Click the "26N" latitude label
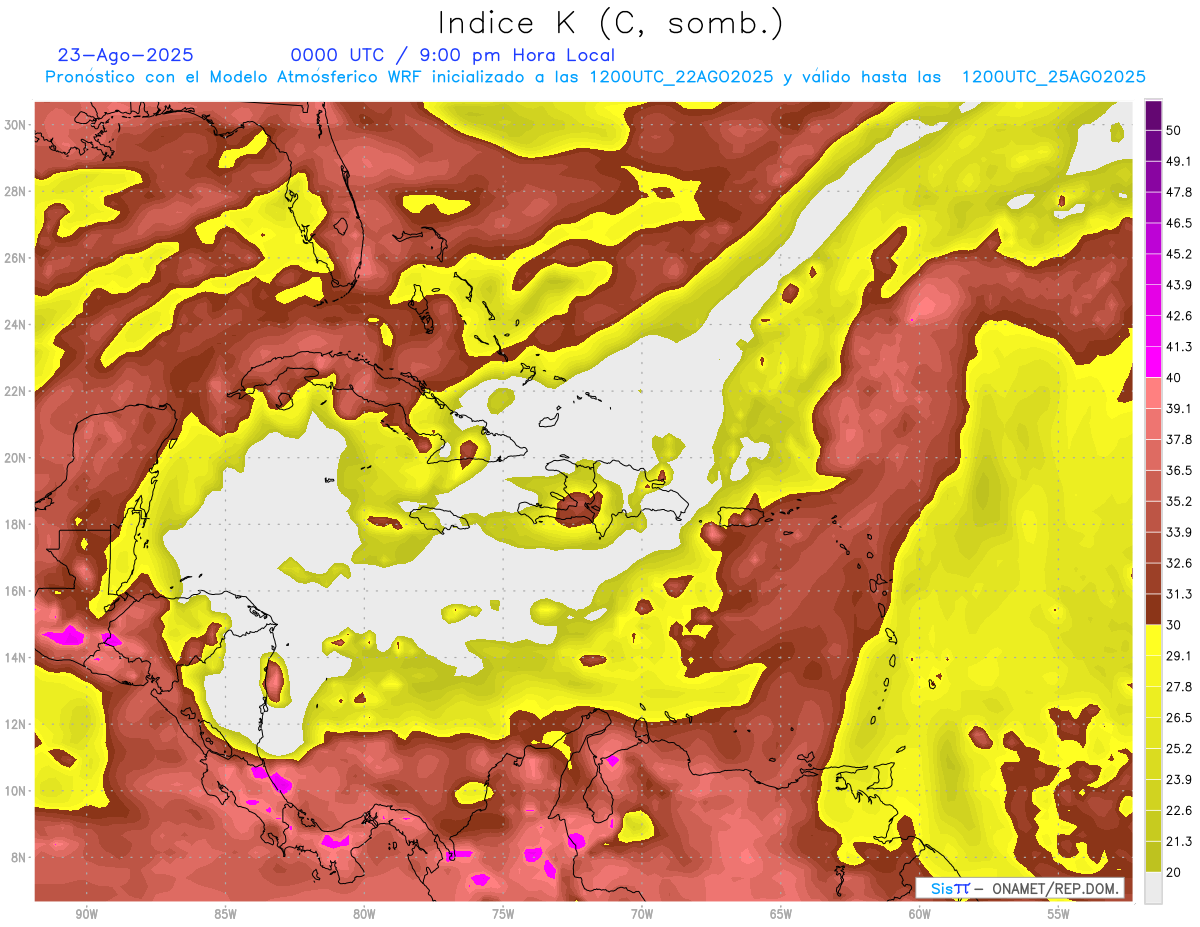 tap(17, 258)
